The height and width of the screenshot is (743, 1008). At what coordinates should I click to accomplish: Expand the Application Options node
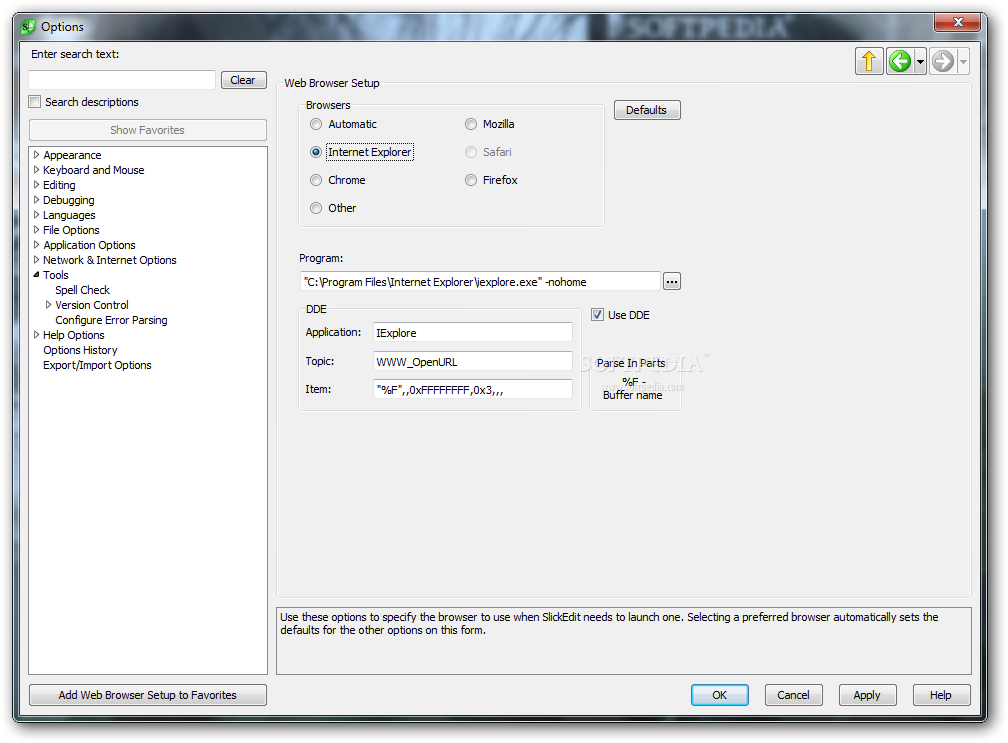point(37,245)
